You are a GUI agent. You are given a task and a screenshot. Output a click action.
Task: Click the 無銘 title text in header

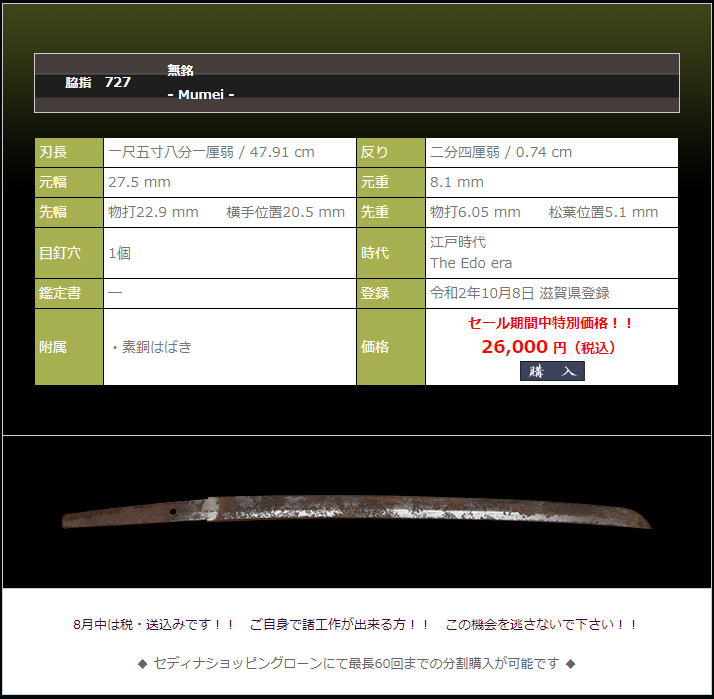(180, 70)
